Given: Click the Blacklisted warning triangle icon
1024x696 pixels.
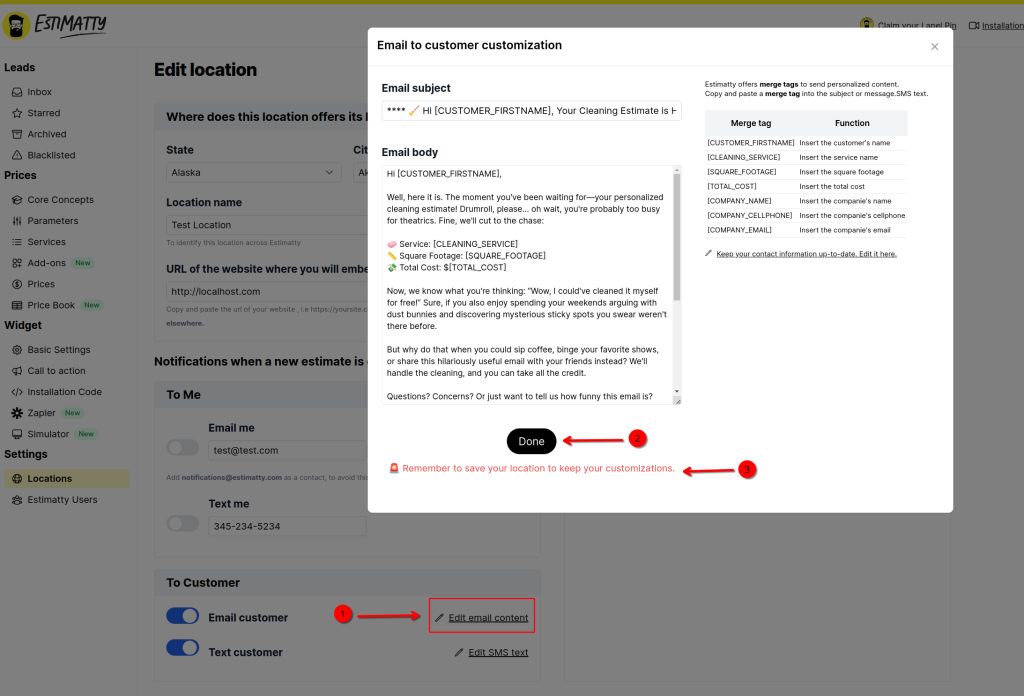Looking at the screenshot, I should [17, 155].
